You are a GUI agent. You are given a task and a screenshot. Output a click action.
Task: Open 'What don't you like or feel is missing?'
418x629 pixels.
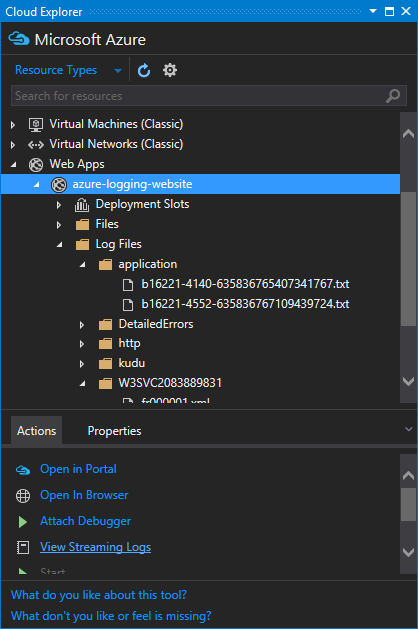(111, 616)
